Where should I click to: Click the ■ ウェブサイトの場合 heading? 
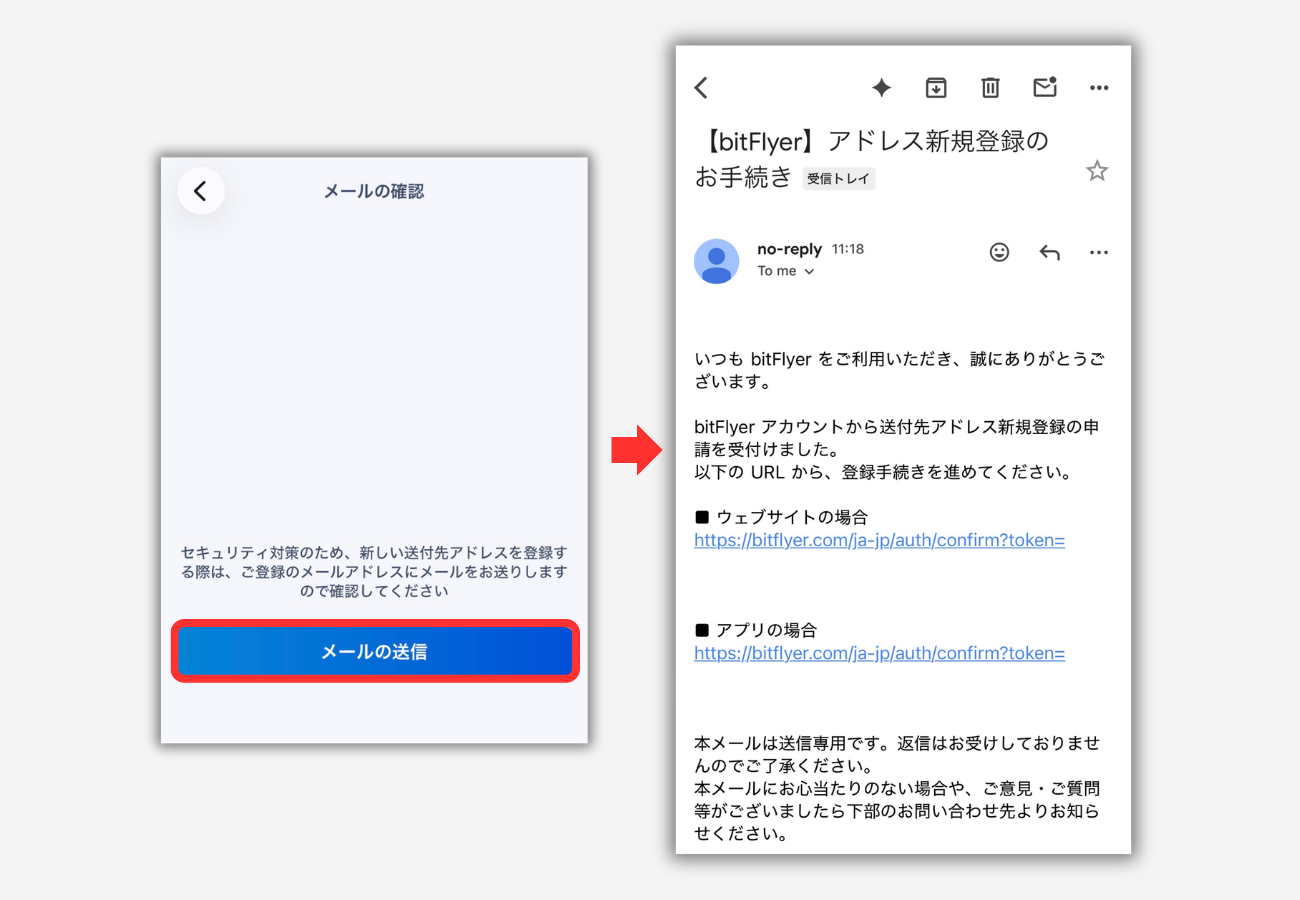[x=781, y=517]
